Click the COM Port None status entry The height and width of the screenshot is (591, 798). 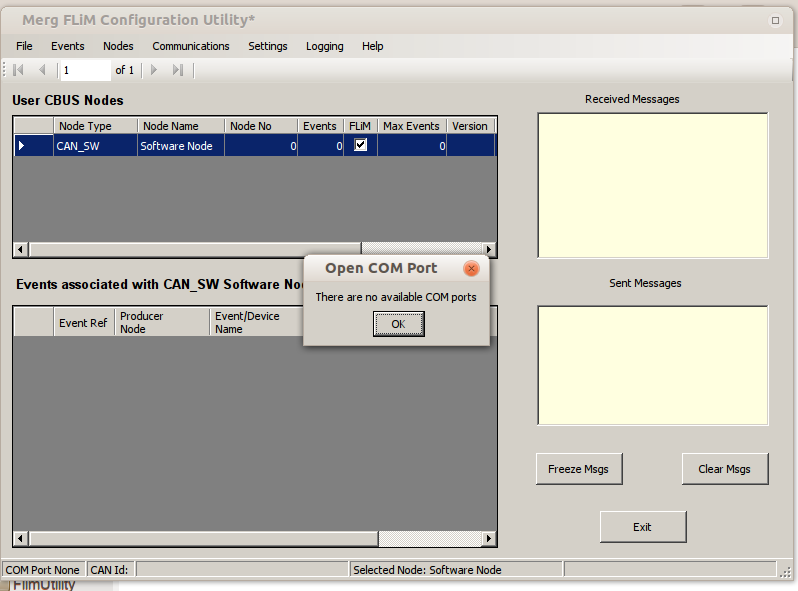43,570
